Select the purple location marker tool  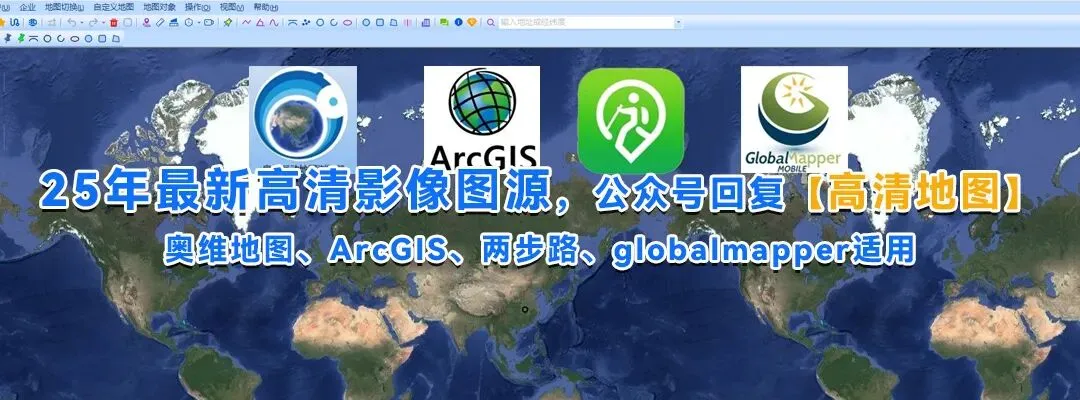(146, 22)
